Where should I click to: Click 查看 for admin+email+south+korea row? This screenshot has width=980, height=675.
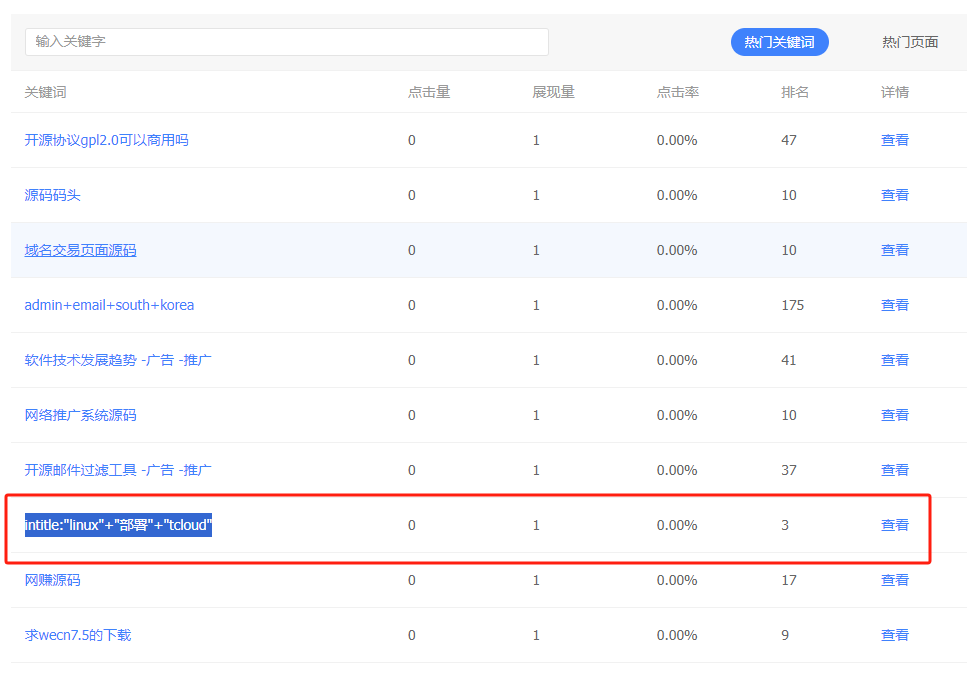894,305
